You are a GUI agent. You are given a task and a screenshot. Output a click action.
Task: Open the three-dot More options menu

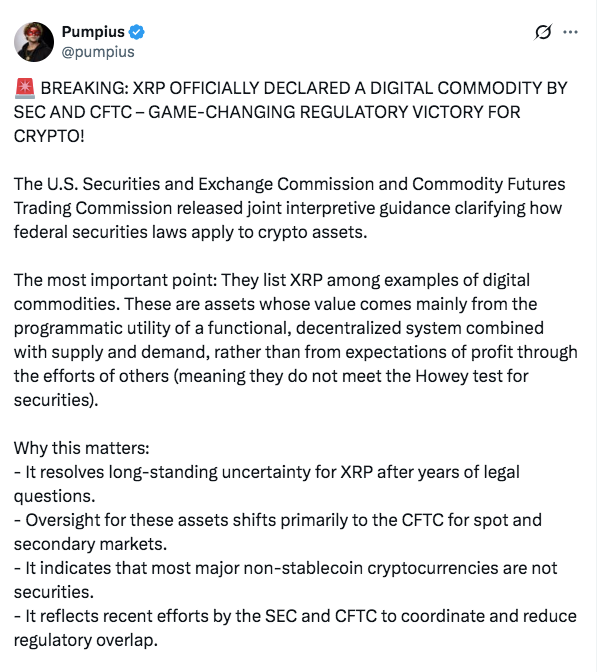(571, 32)
